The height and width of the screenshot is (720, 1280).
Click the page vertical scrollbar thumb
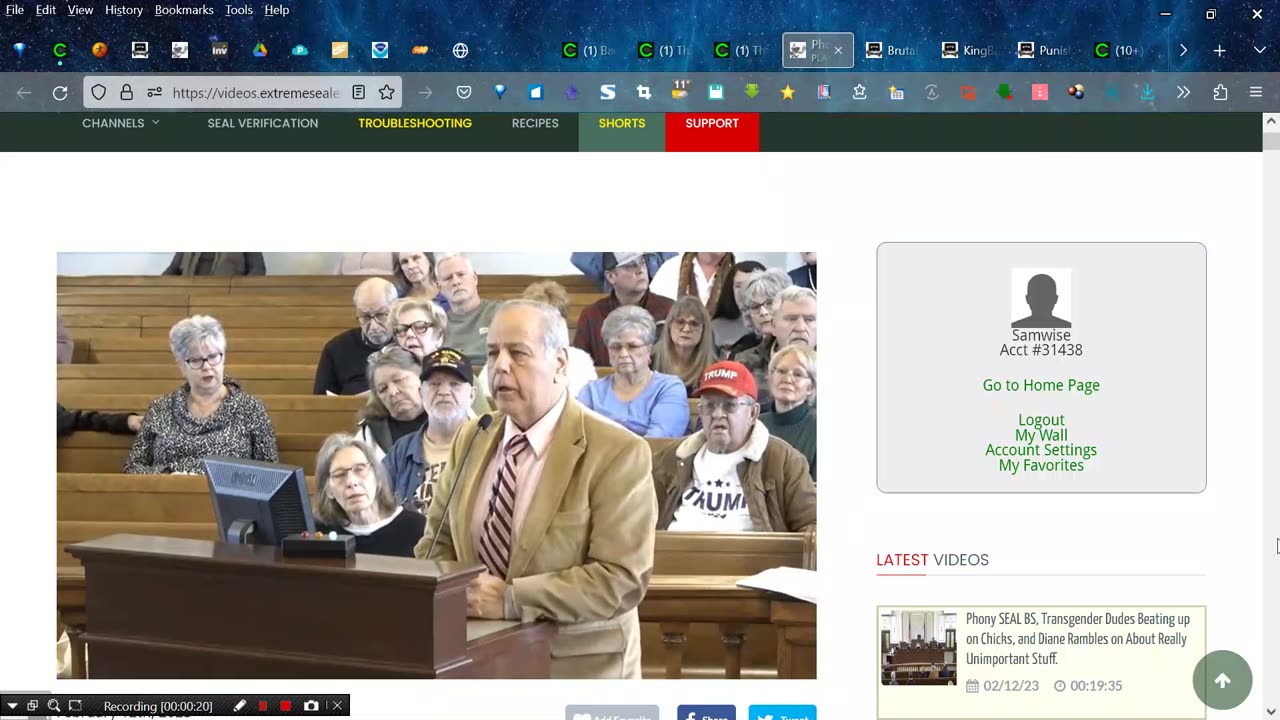1271,140
